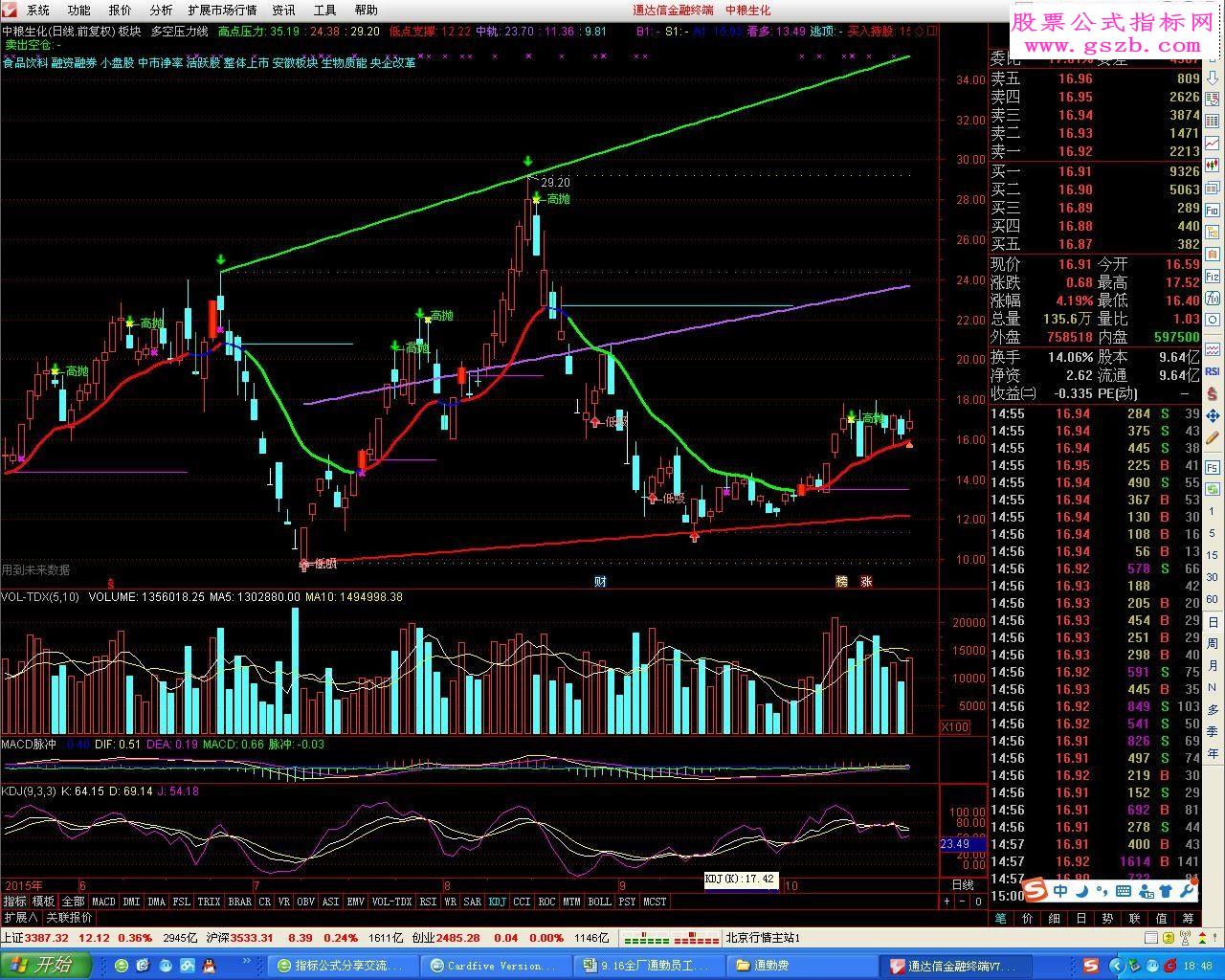Click the 涨 marker on chart timeline

coord(866,581)
